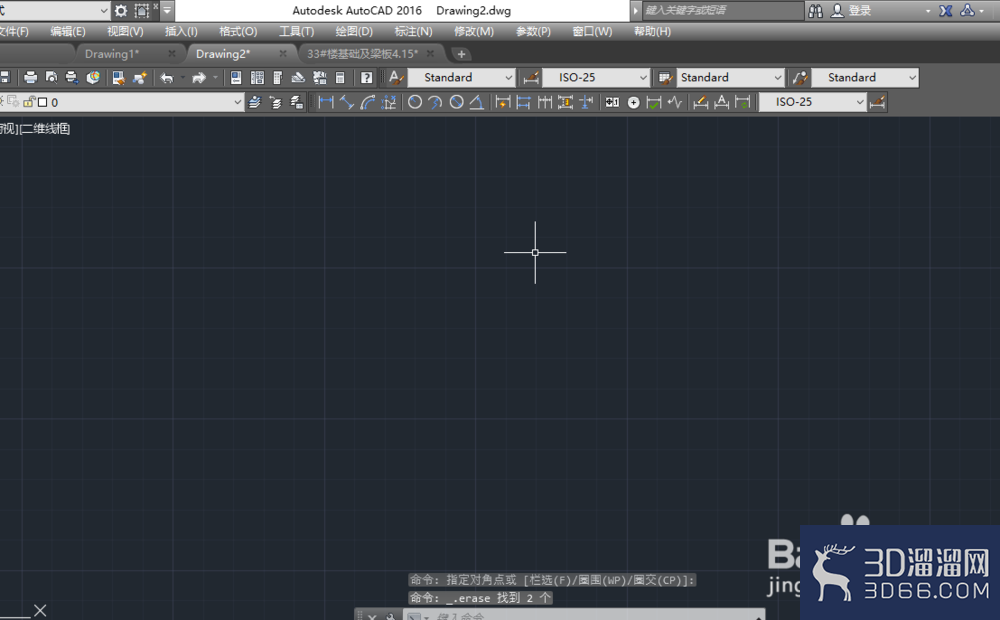Click the Center Mark tool icon

click(633, 102)
